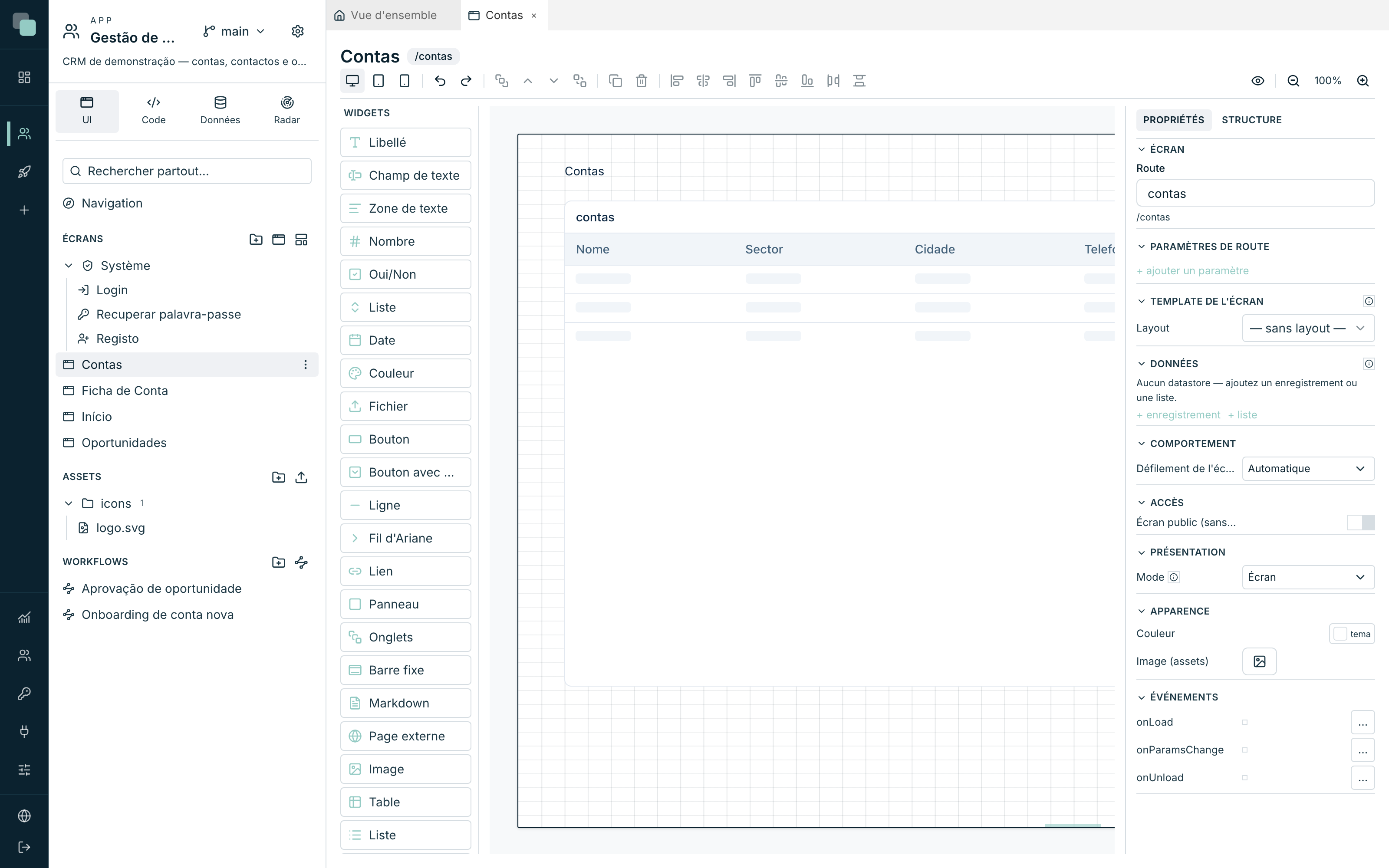Click the zoom out magnifier icon

(x=1293, y=81)
